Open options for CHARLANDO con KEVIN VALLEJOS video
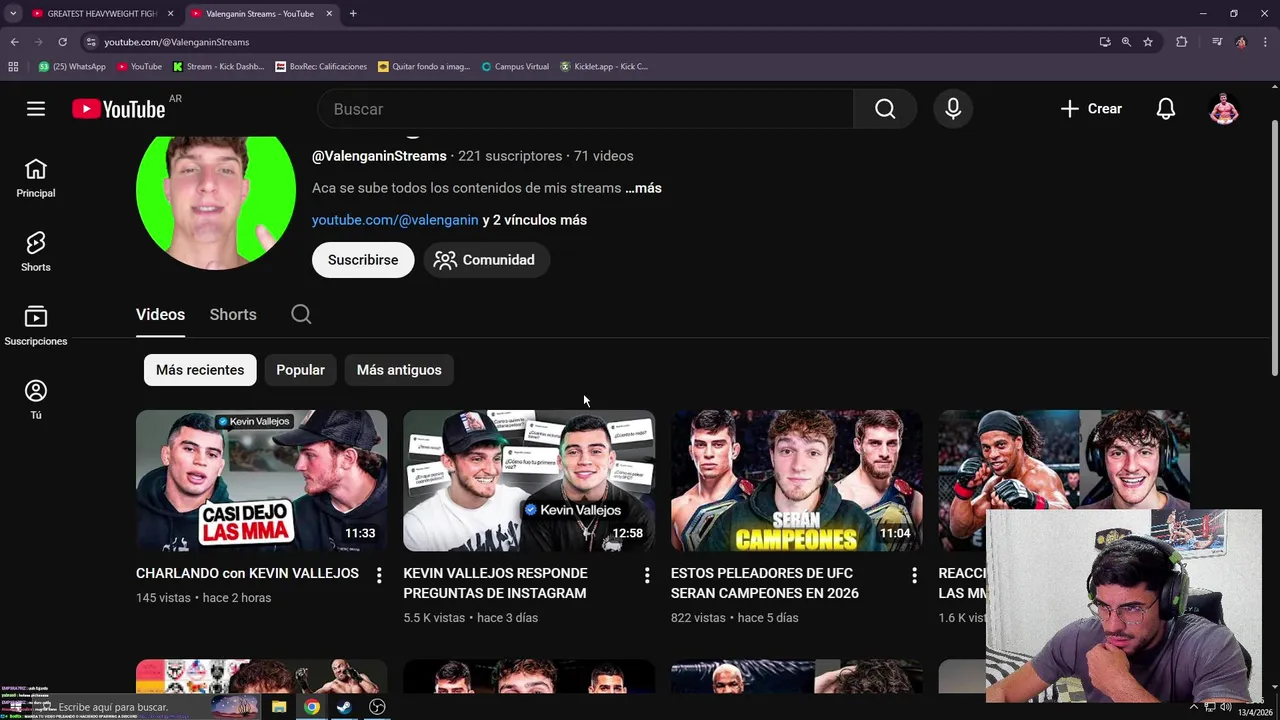 coord(379,575)
